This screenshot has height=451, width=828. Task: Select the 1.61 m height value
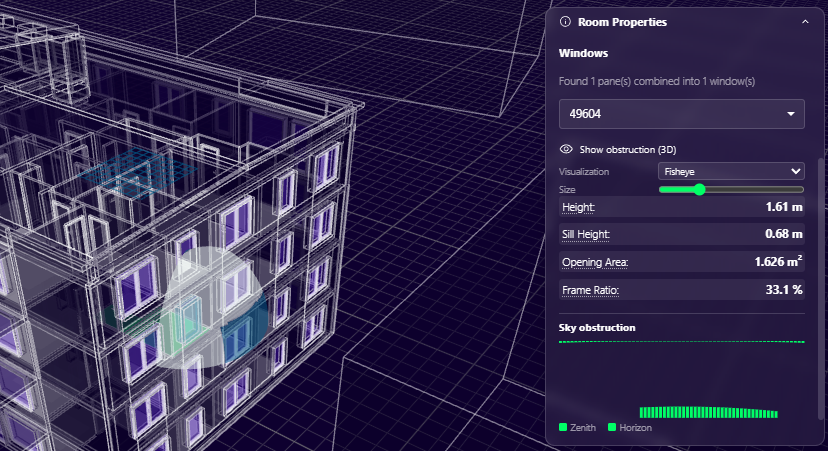click(x=784, y=207)
